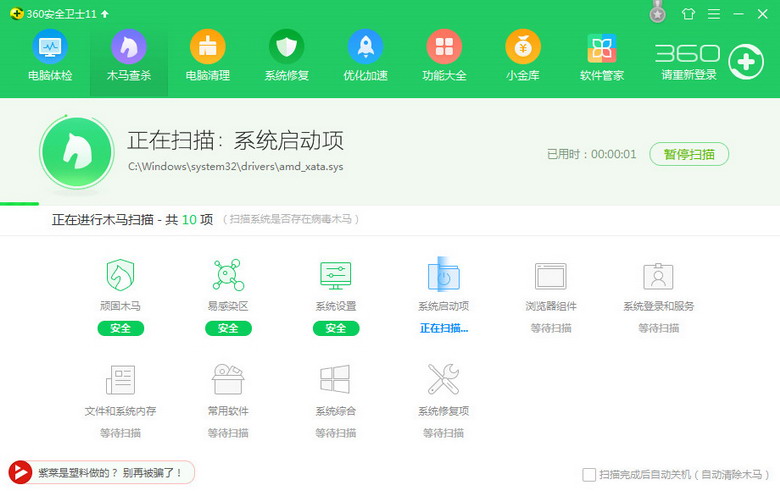Screen dimensions: 780x491
Task: Click the upgrade arrow next to 360安全卫士11
Action: tap(104, 14)
